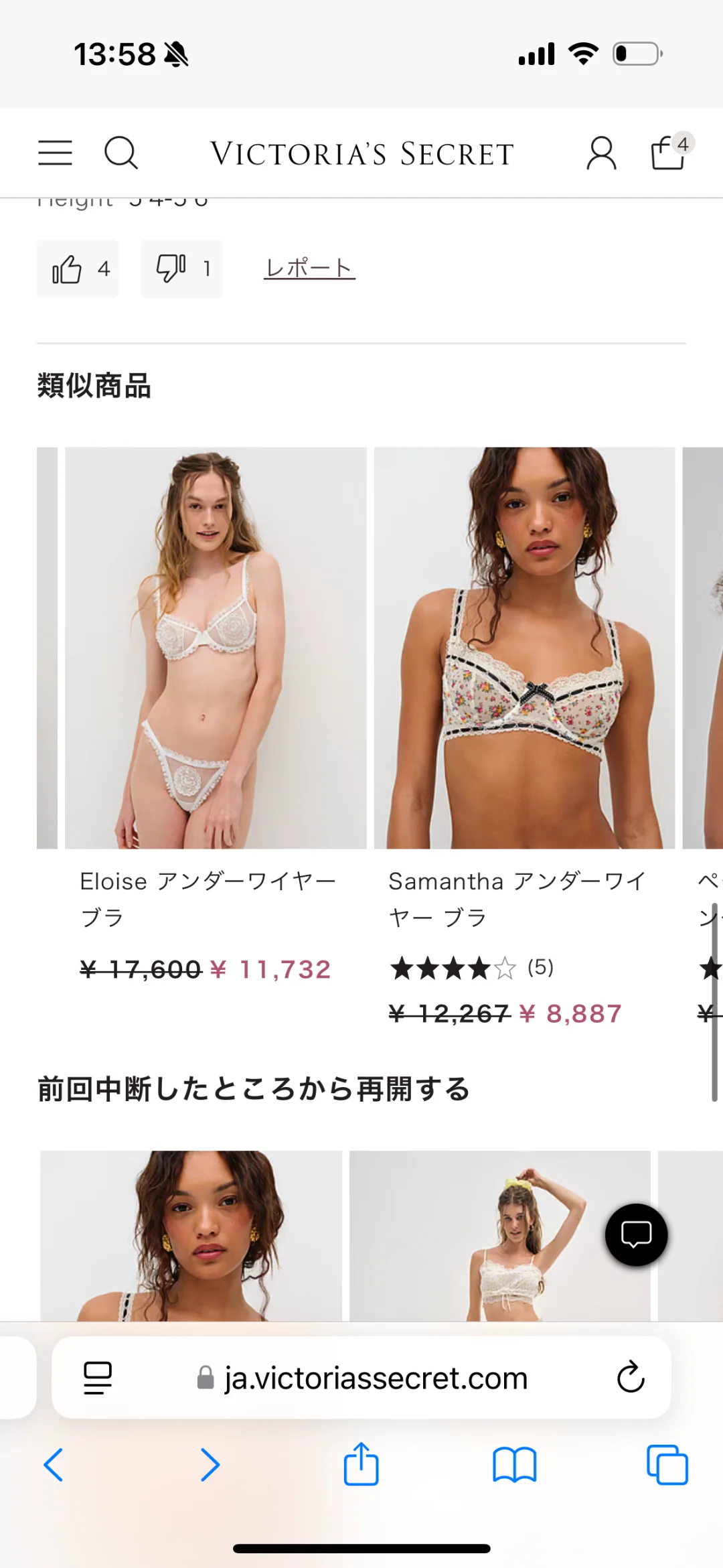Viewport: 723px width, 1568px height.
Task: Select the Eloise bra product image
Action: [x=216, y=648]
